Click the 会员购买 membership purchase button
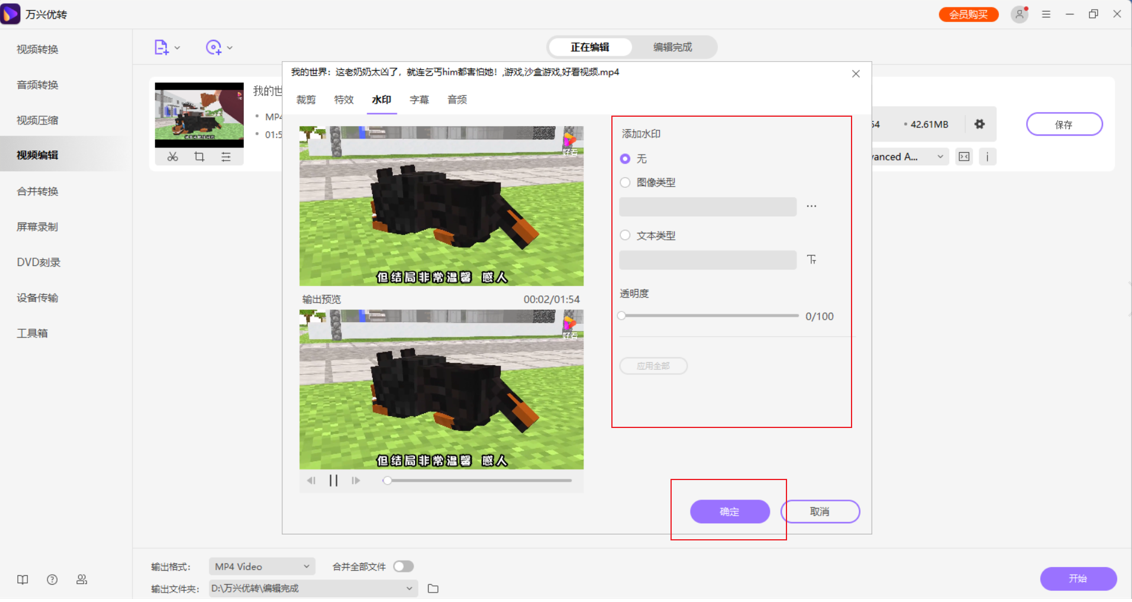 pos(968,14)
